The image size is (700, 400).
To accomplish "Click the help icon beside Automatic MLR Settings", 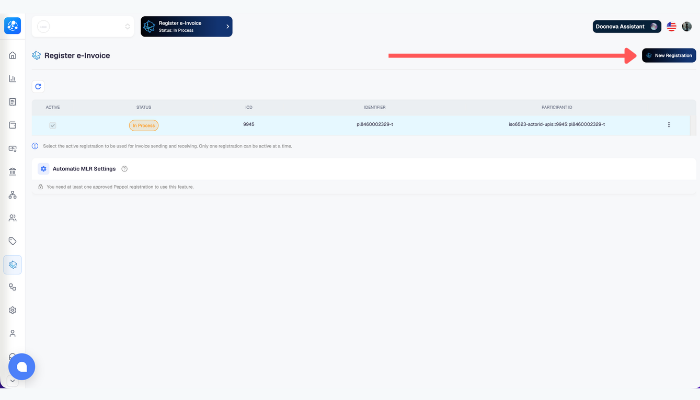I will [x=125, y=169].
